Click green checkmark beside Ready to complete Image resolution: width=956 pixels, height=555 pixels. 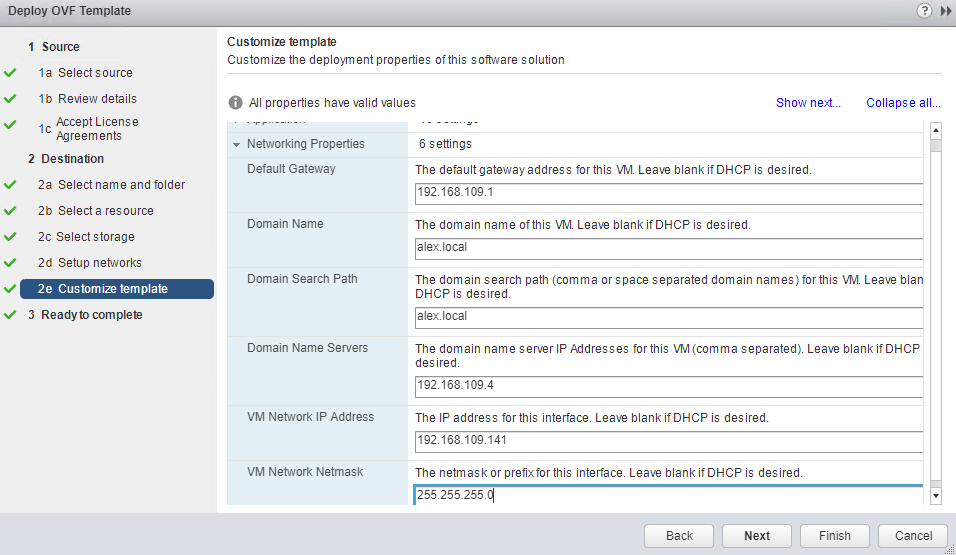[x=10, y=315]
